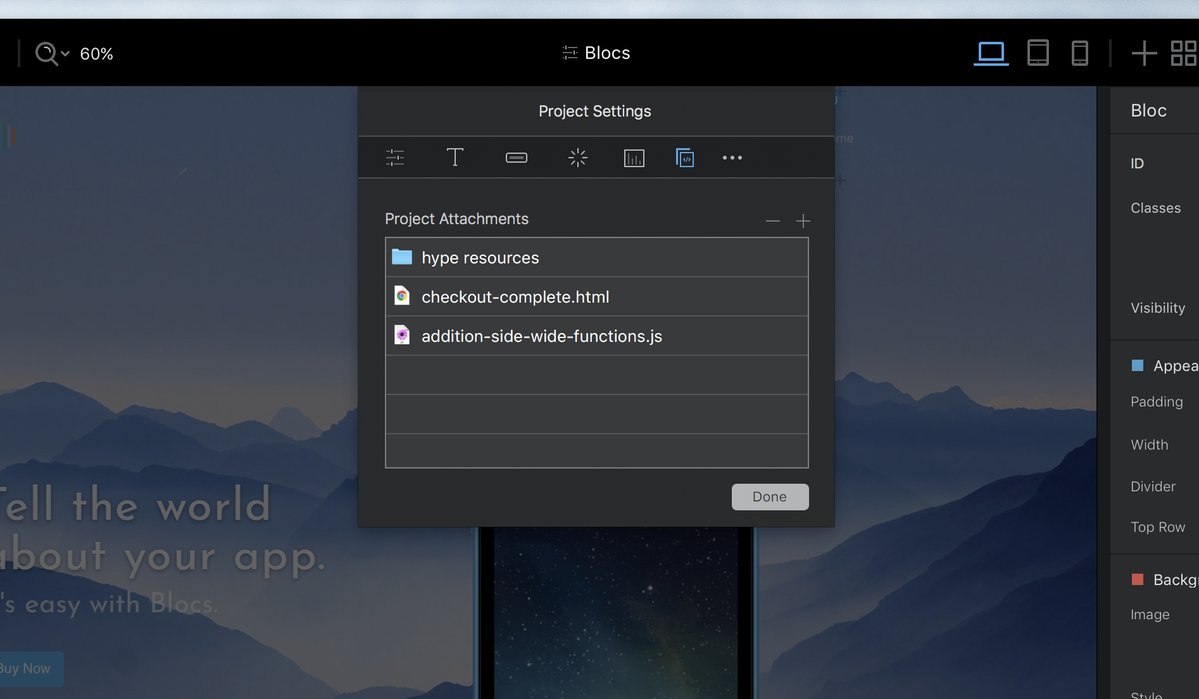The image size is (1199, 699).
Task: Click the blue Appearance section swatch
Action: tap(1137, 366)
